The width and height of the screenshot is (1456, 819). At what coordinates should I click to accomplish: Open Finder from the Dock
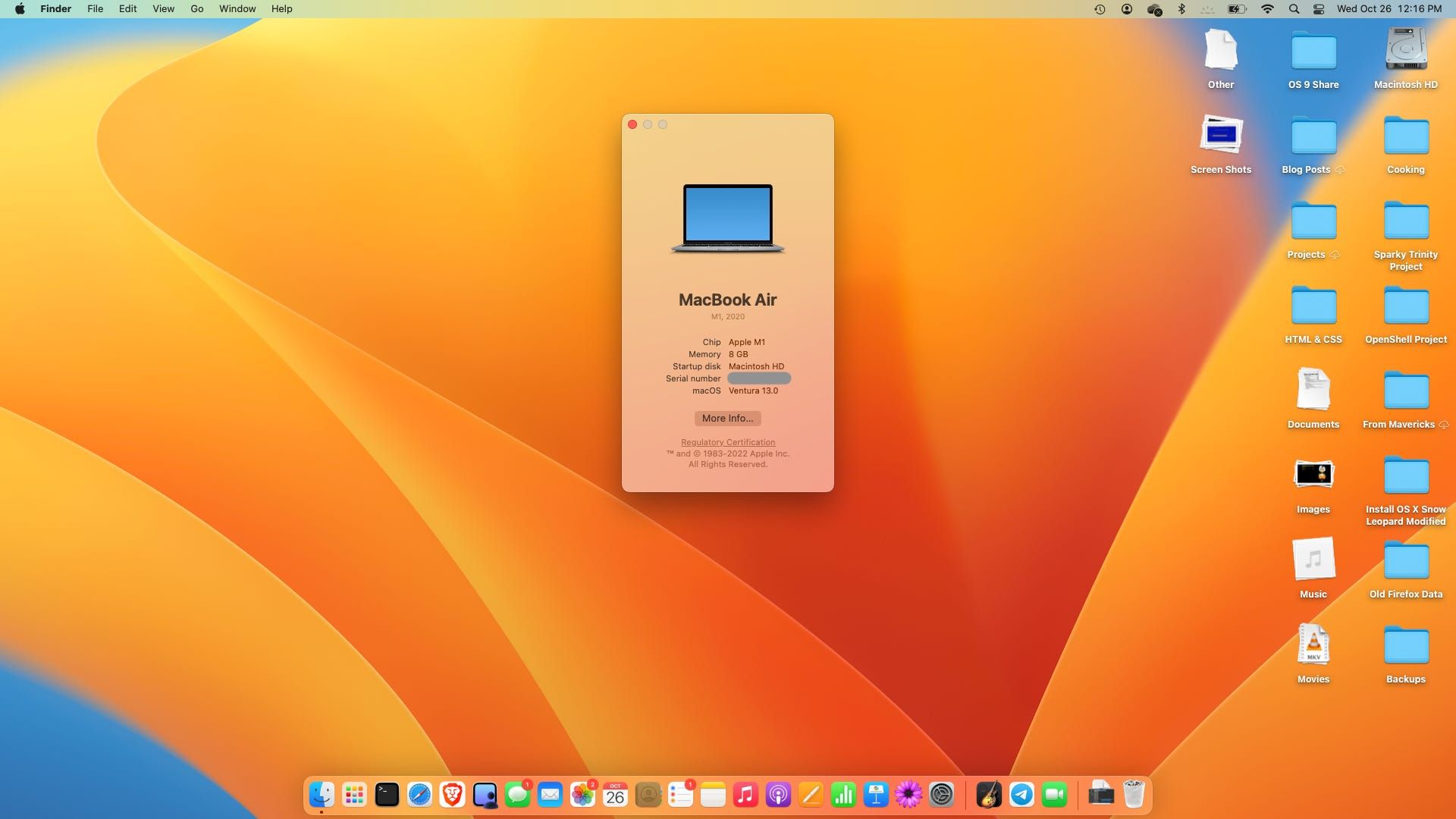tap(322, 795)
